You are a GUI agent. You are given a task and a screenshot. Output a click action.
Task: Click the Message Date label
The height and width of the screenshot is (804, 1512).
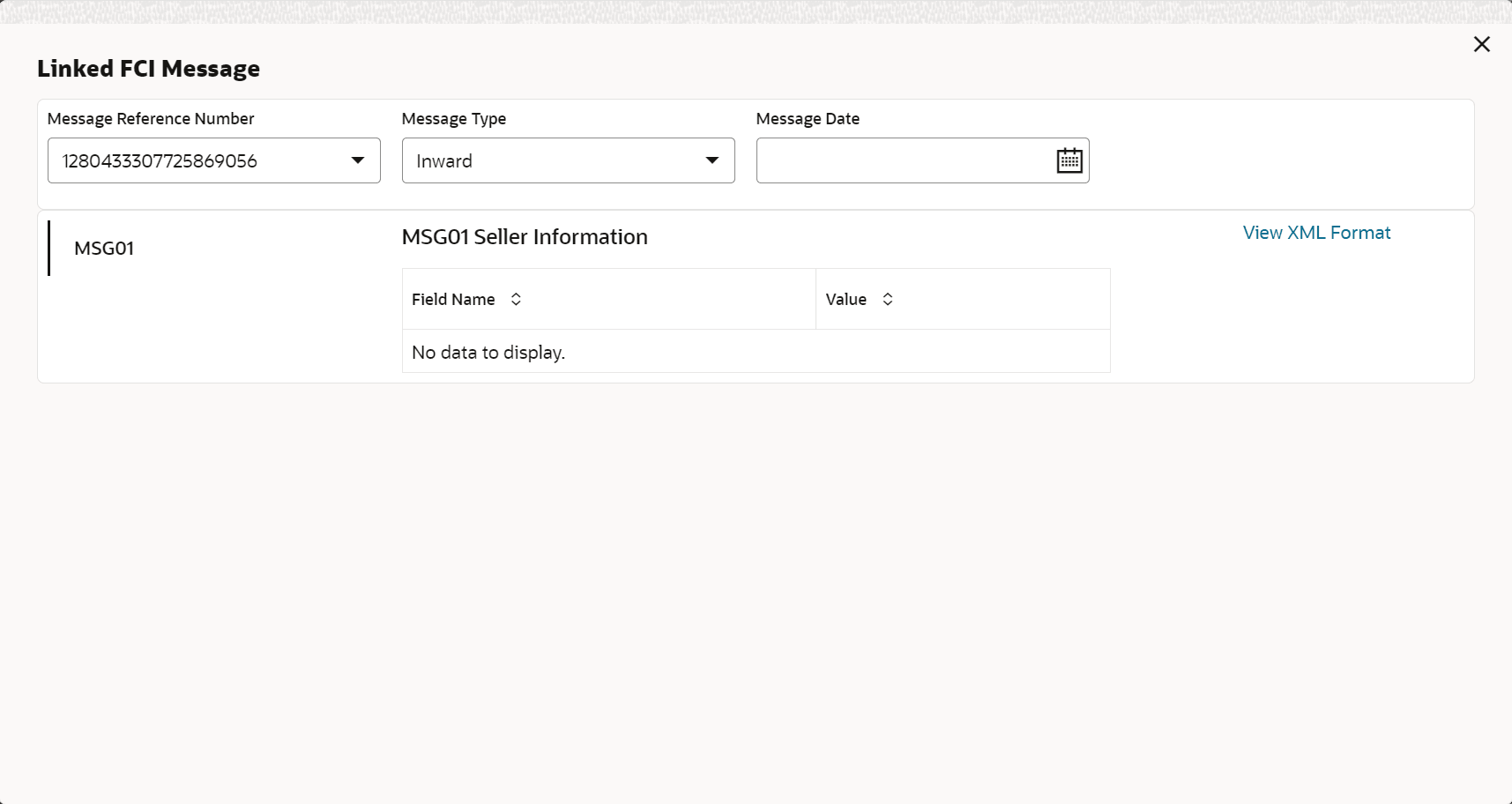pos(808,119)
